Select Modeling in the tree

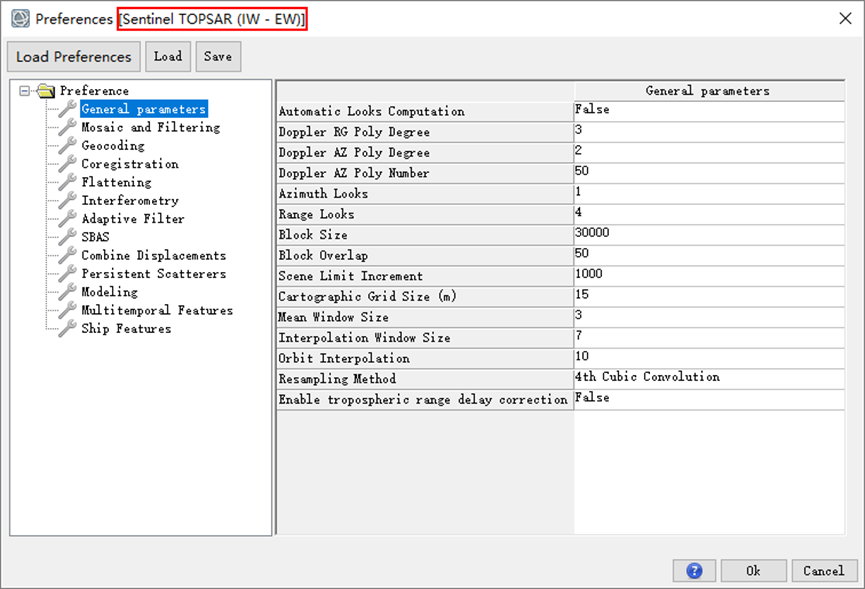pyautogui.click(x=110, y=291)
